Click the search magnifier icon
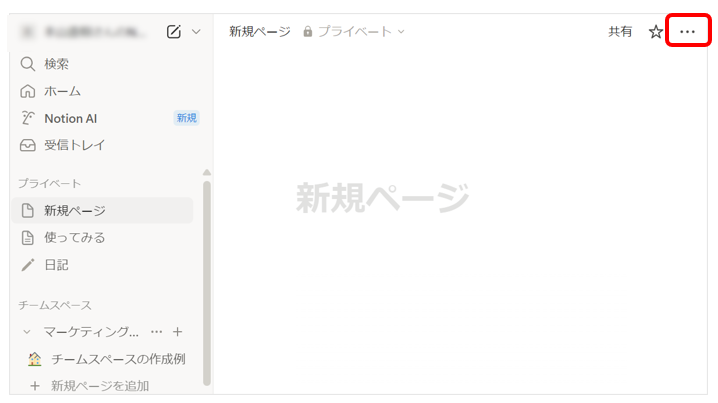 point(28,64)
